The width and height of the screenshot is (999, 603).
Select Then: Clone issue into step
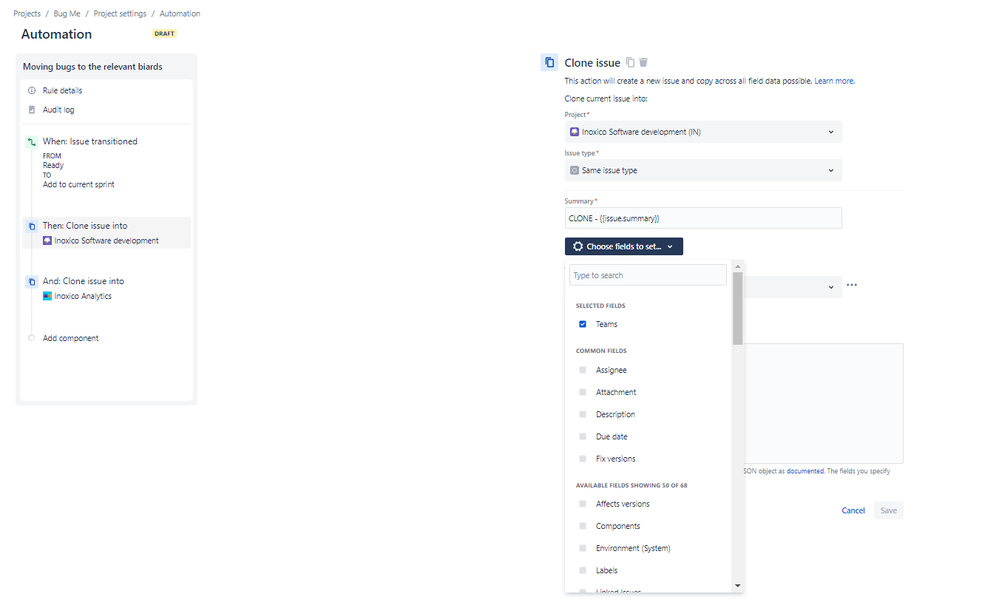coord(85,226)
